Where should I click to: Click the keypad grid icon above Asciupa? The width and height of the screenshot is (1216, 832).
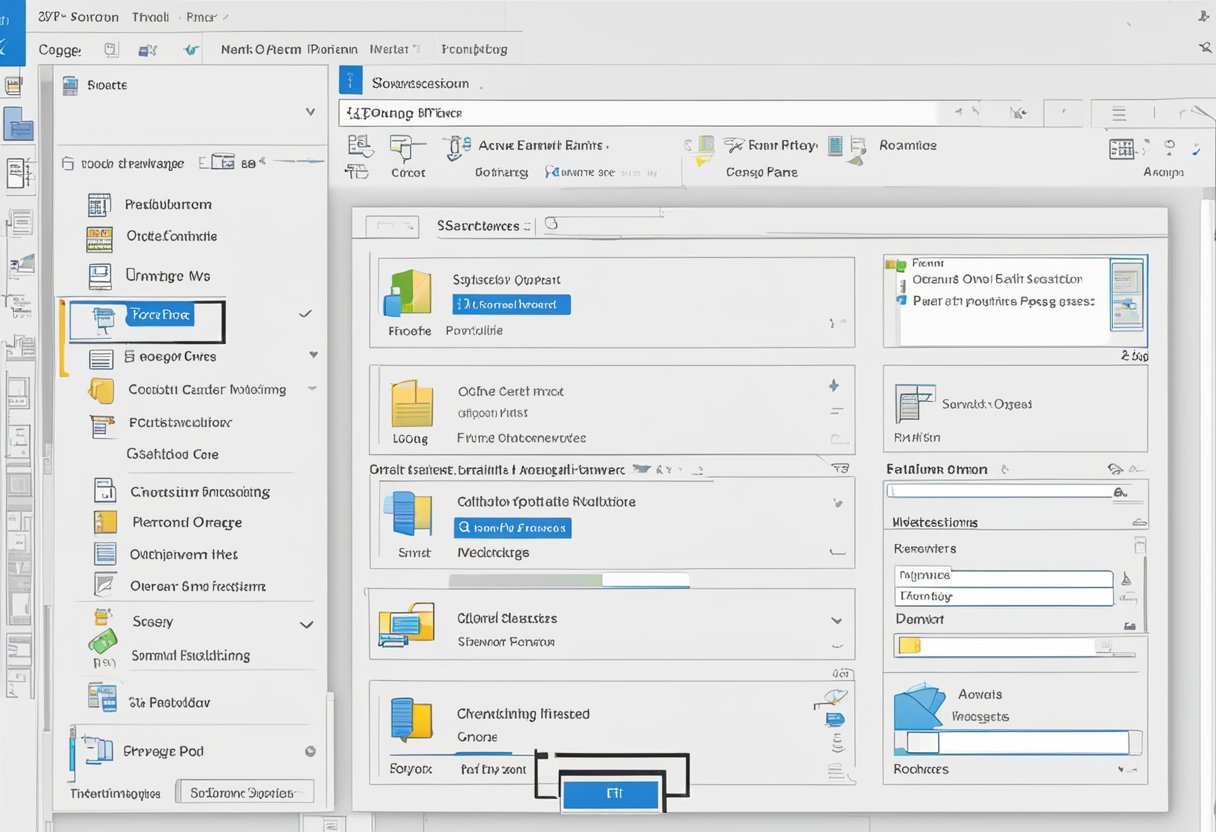tap(1122, 149)
